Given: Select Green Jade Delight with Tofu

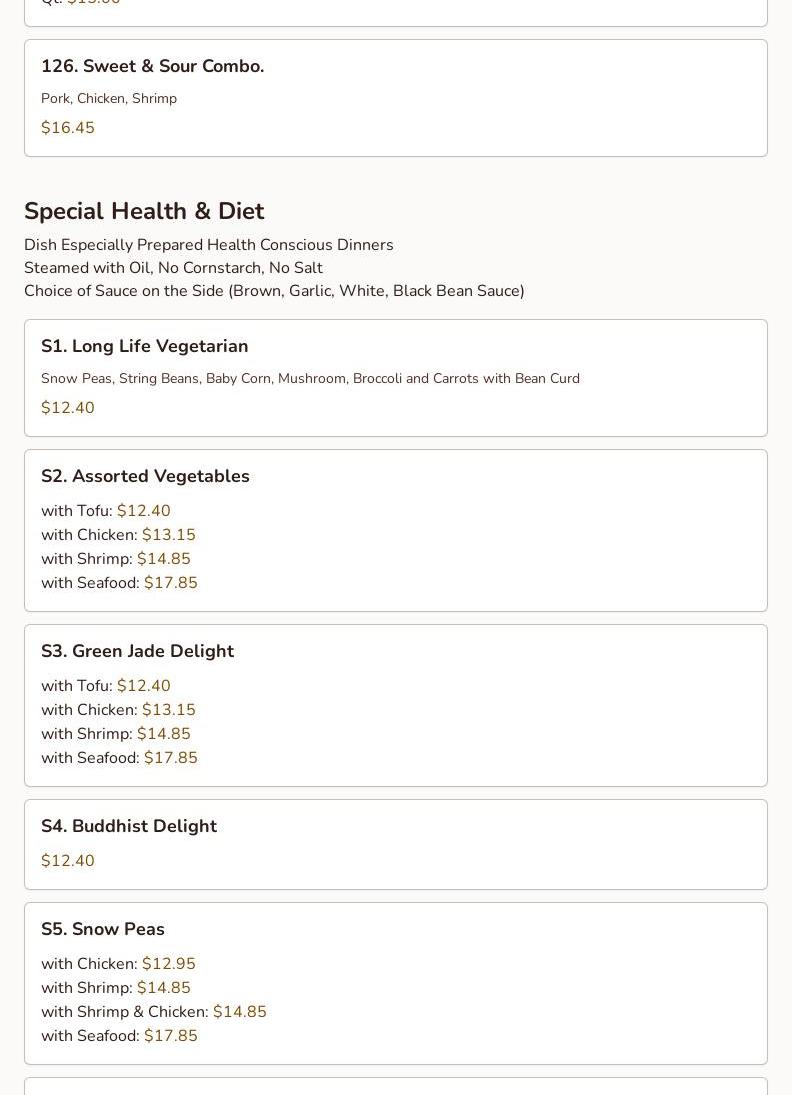Looking at the screenshot, I should (x=106, y=686).
